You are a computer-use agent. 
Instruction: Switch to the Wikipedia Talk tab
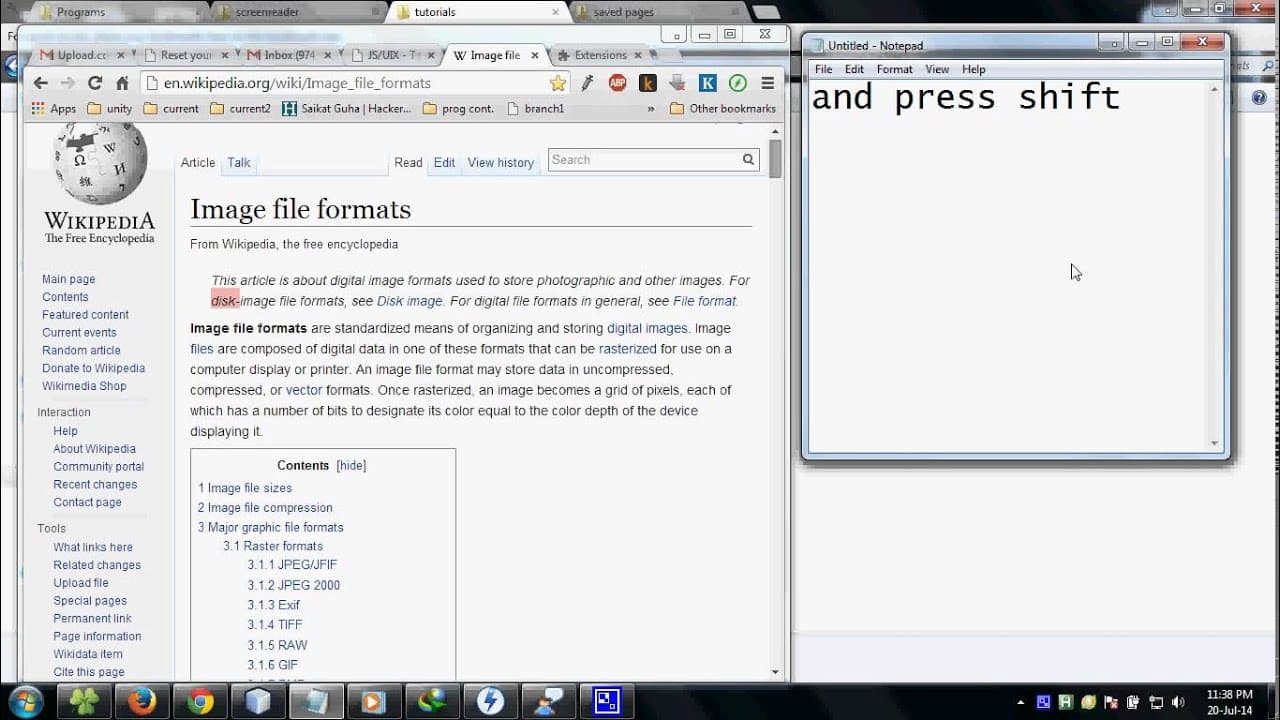click(239, 162)
